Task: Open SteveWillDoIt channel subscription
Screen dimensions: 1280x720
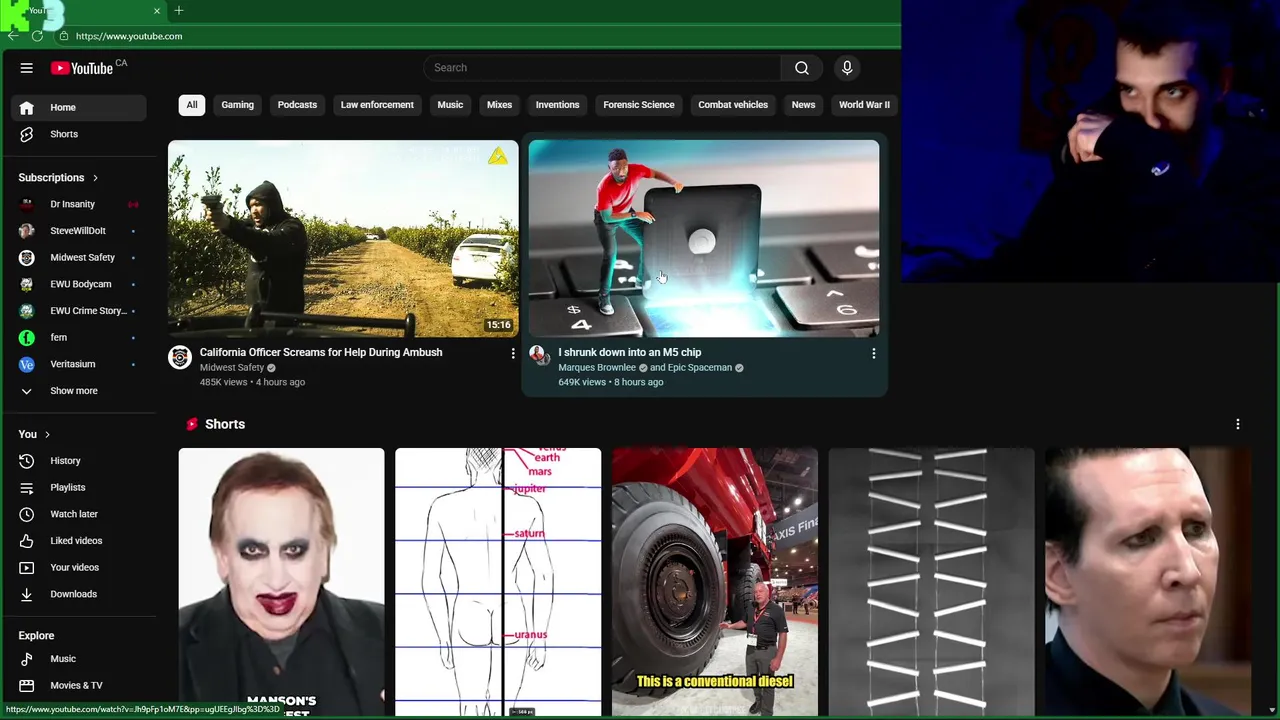Action: [78, 231]
